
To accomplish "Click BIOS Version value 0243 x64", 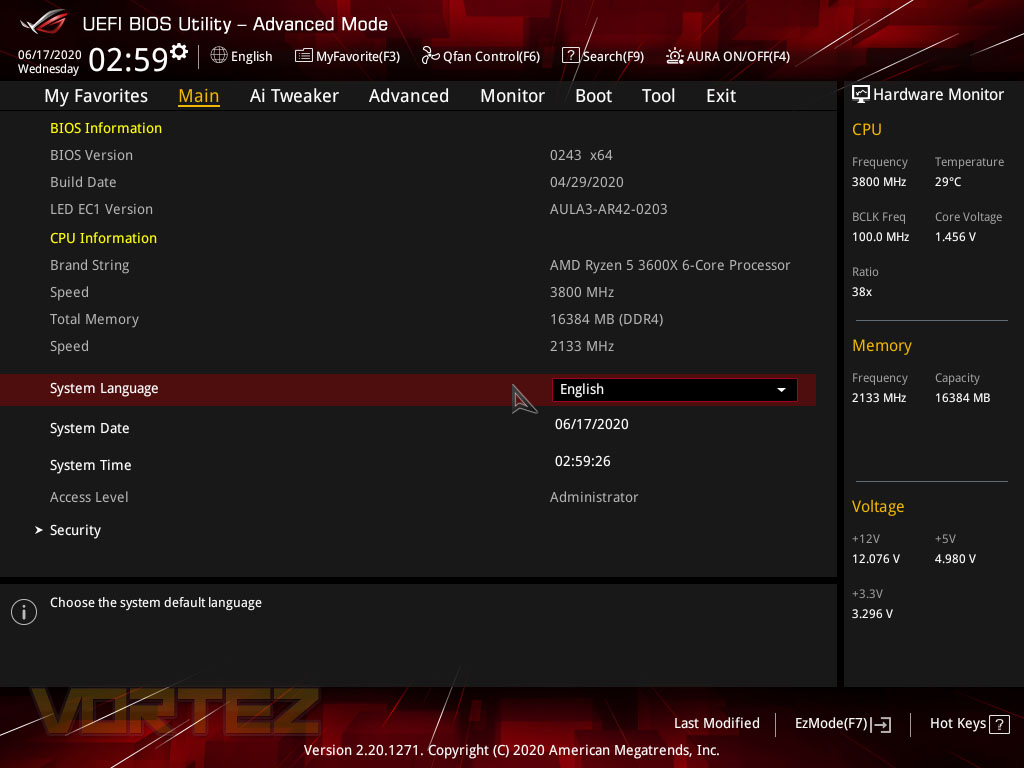I will [581, 155].
